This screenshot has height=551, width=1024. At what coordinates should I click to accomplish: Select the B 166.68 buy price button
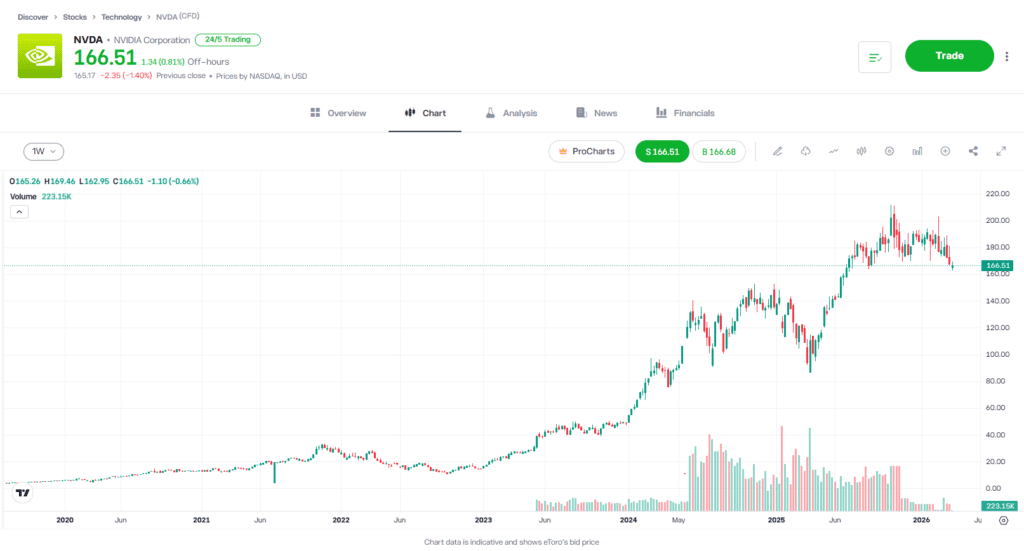719,151
